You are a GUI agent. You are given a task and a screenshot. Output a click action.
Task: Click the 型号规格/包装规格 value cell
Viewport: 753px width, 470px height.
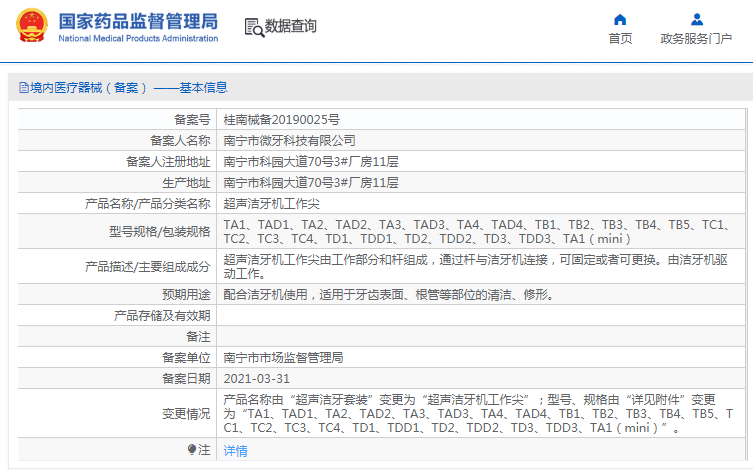point(481,231)
